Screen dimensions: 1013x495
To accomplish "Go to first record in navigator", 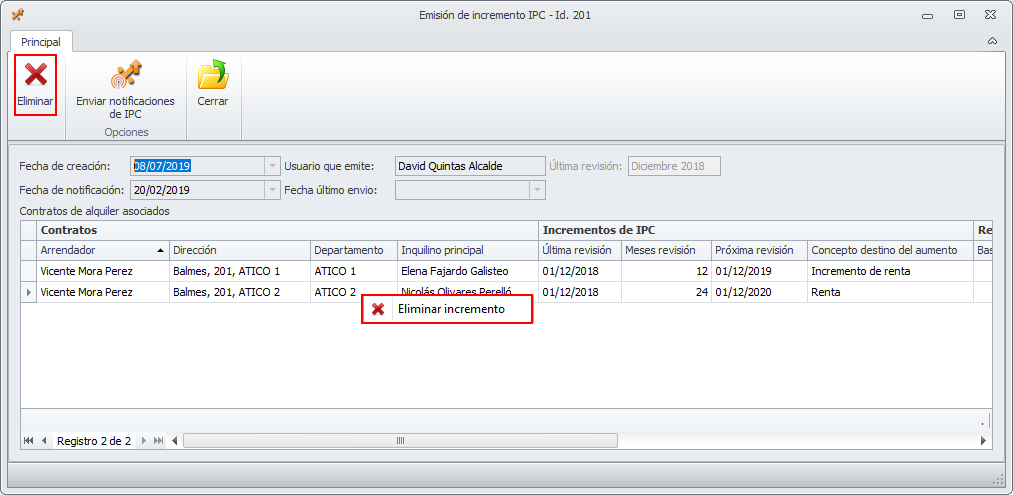I will coord(28,441).
